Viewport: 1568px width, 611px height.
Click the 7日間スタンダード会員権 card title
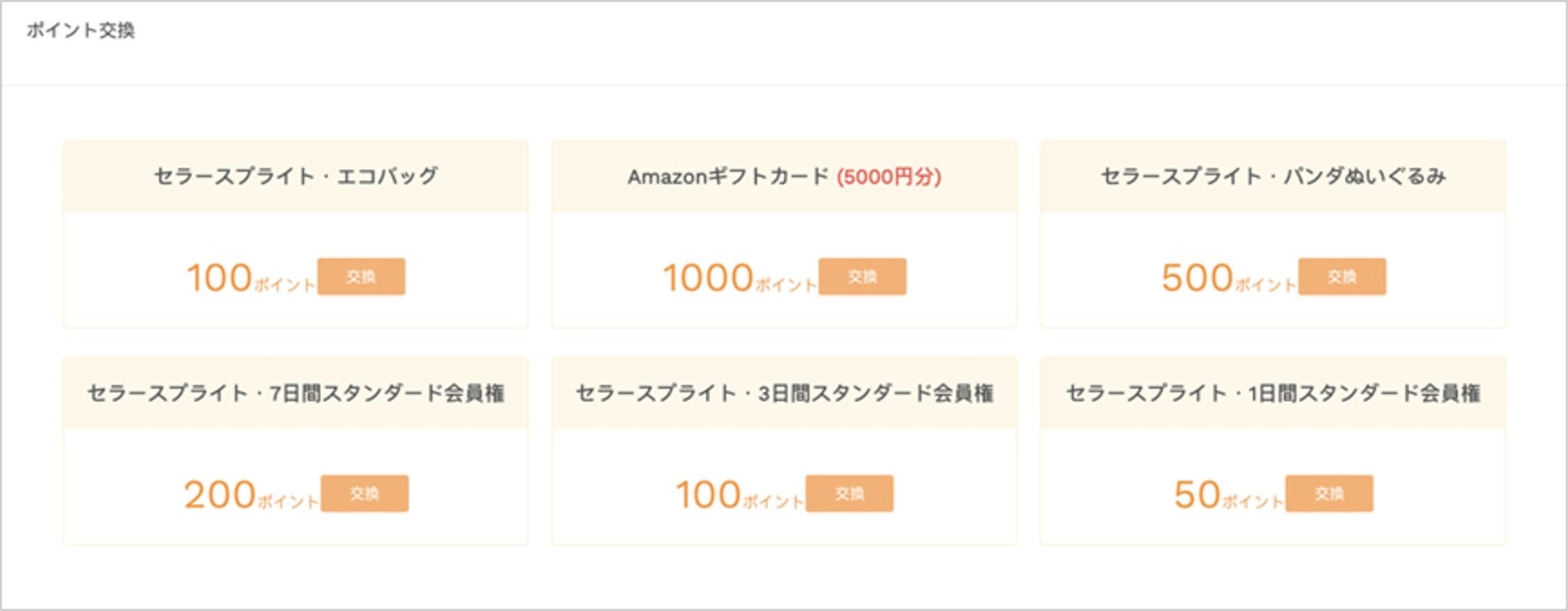point(296,393)
